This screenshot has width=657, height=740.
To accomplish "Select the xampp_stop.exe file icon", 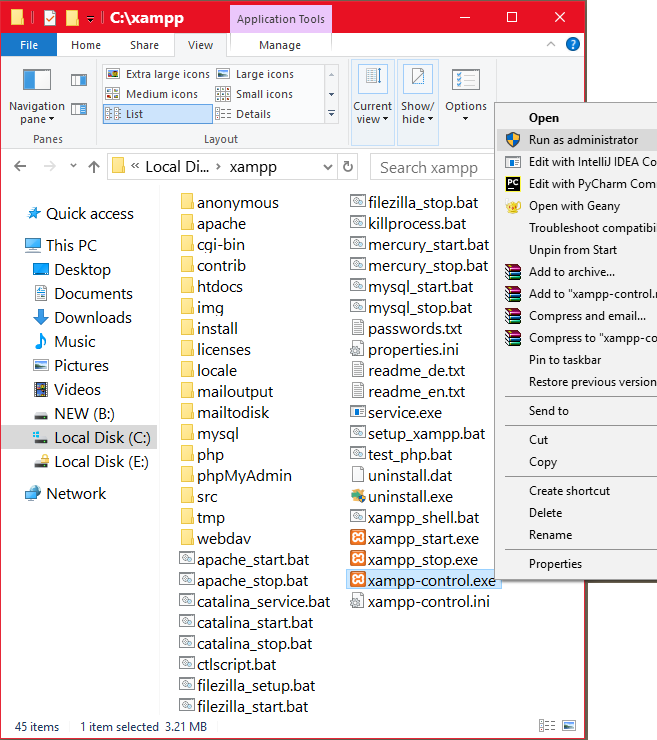I will 358,558.
